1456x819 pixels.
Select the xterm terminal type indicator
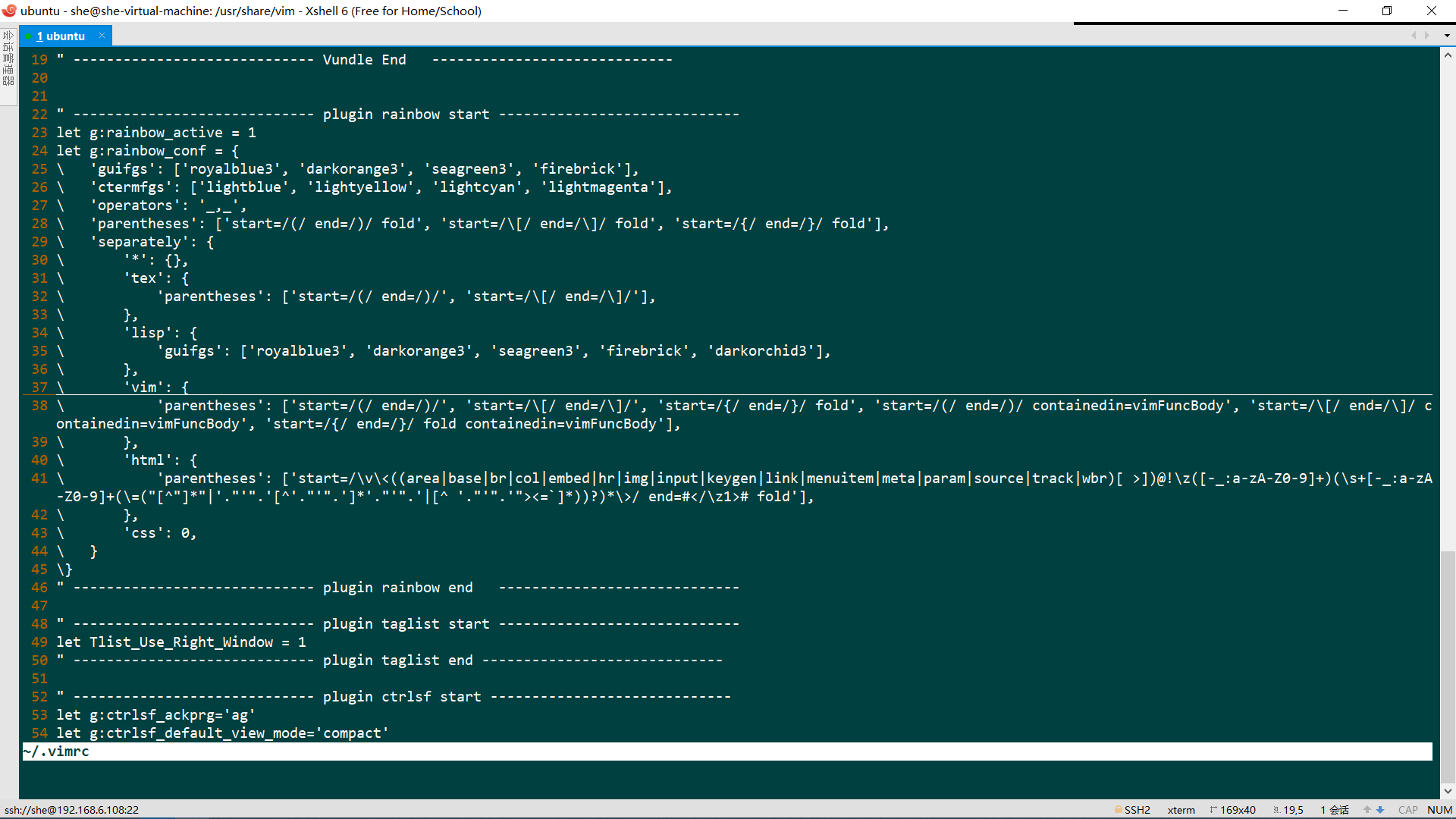1181,810
